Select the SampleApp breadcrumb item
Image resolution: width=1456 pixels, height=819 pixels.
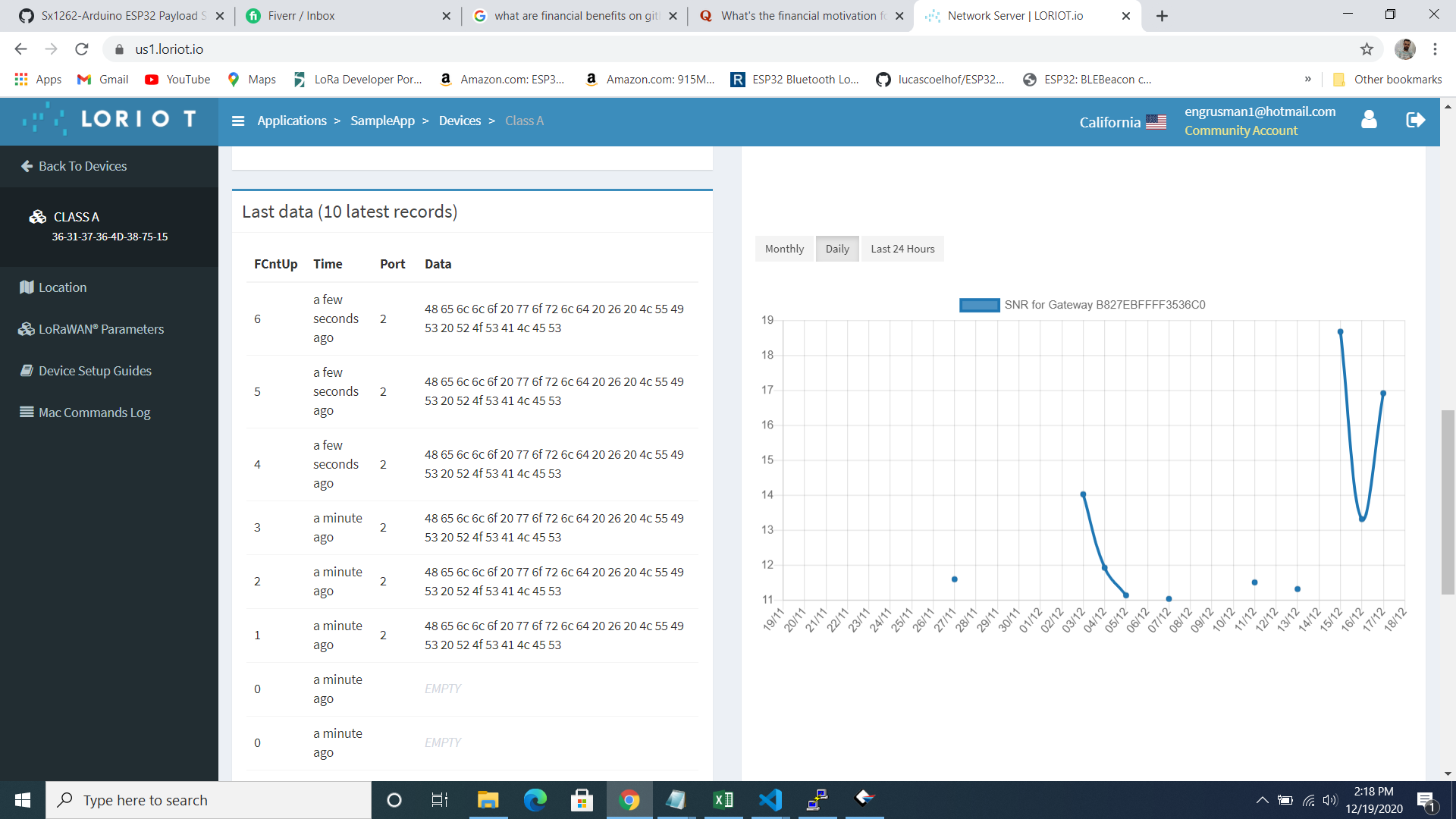tap(382, 120)
